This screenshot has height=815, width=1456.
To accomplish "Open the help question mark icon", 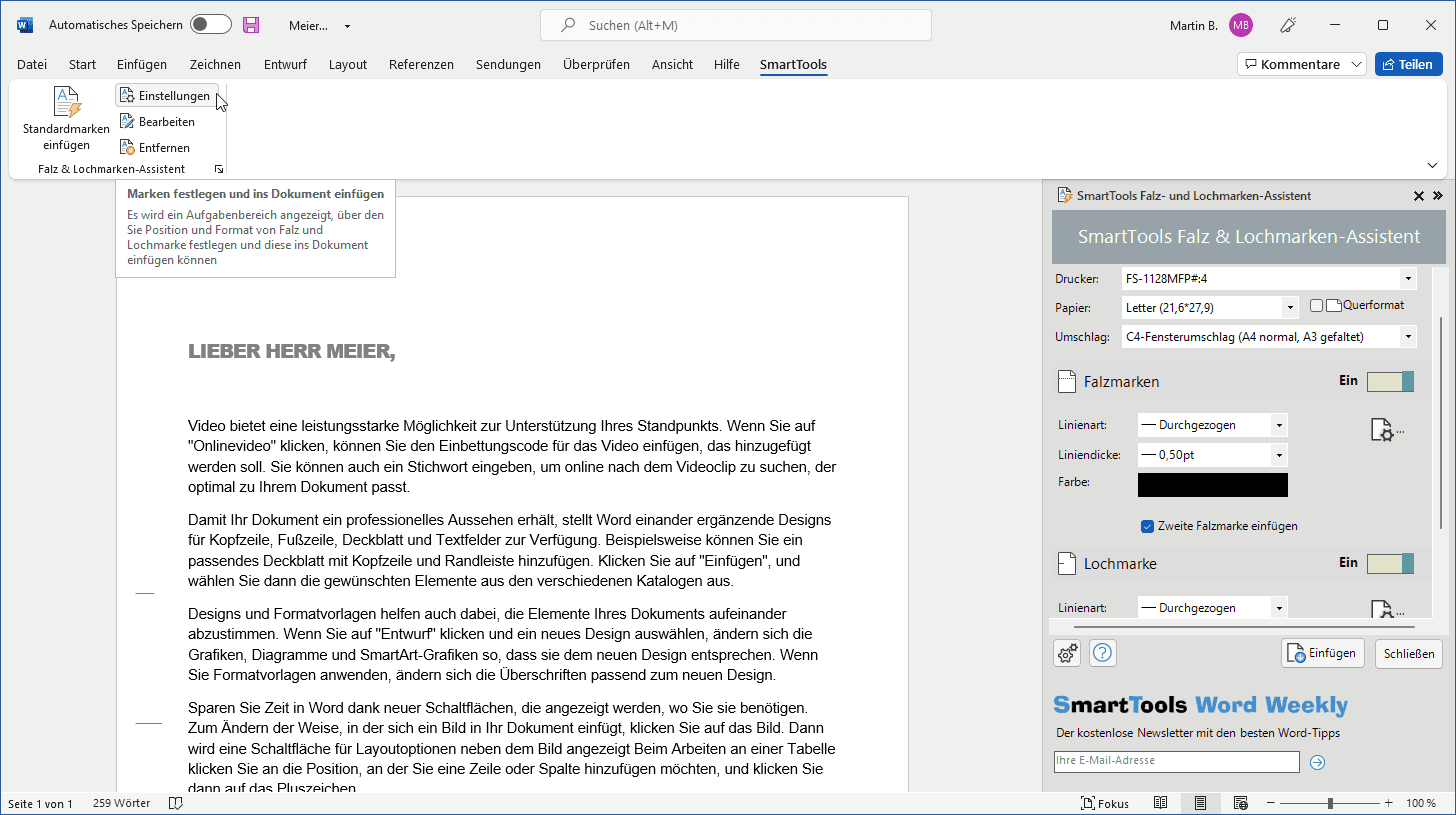I will pyautogui.click(x=1103, y=653).
